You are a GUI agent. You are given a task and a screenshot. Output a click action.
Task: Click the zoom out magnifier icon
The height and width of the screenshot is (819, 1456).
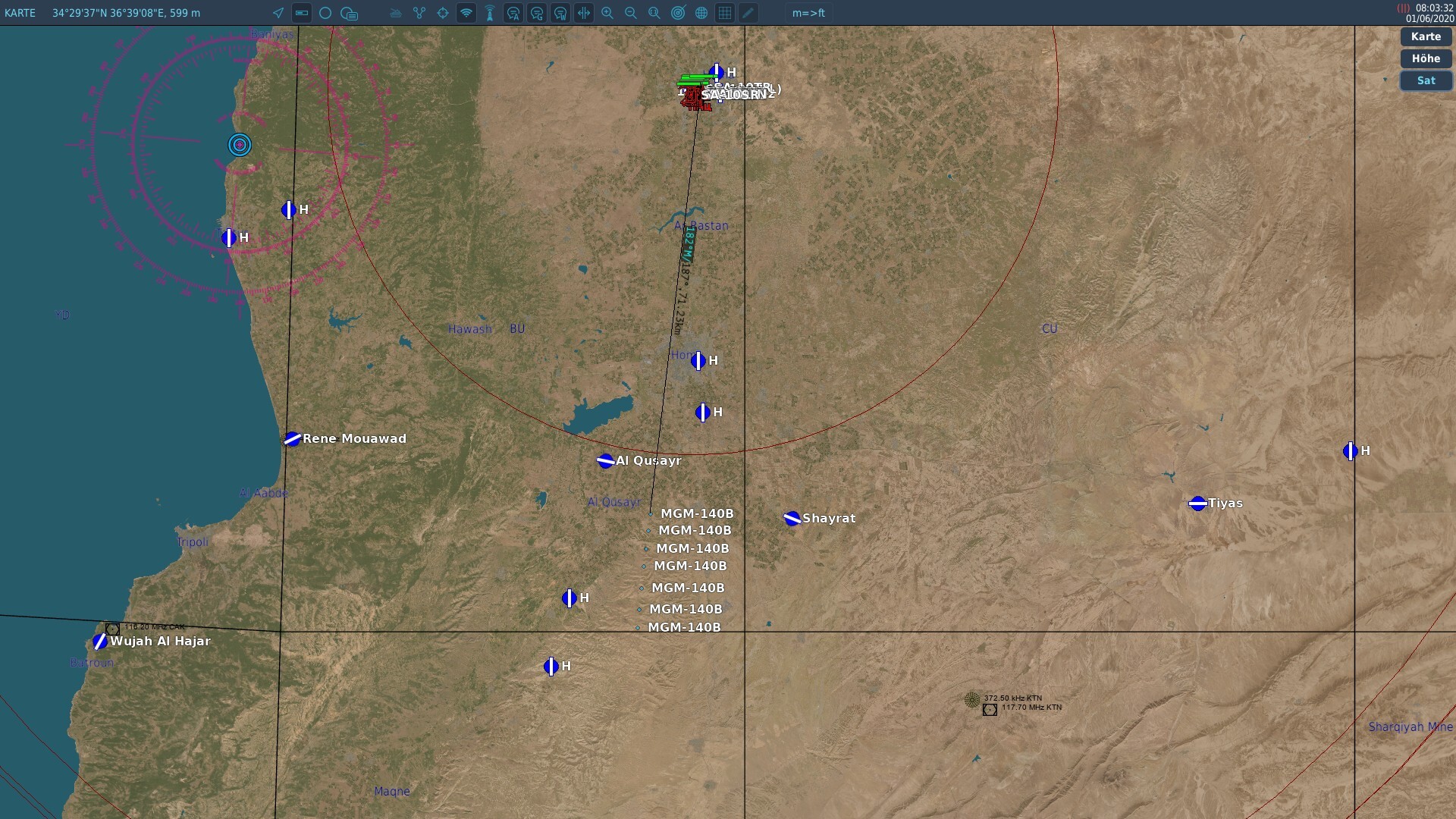pos(631,13)
